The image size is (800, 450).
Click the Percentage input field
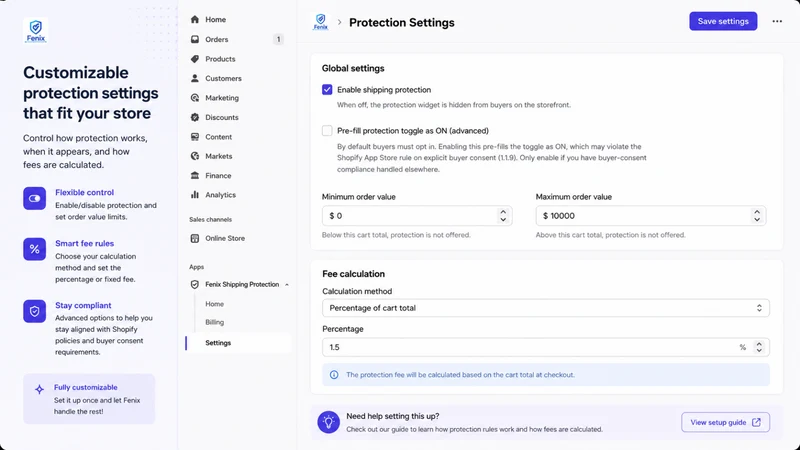545,347
